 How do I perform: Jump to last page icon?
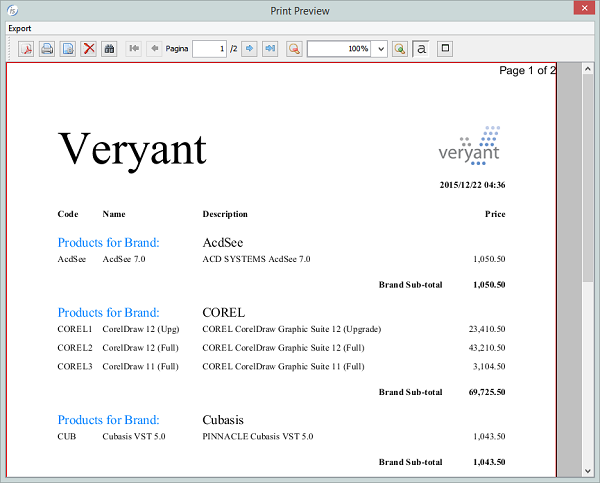tap(270, 48)
